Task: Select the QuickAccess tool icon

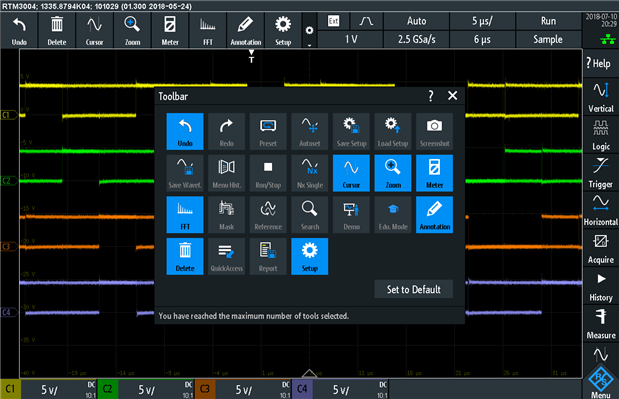Action: click(227, 256)
